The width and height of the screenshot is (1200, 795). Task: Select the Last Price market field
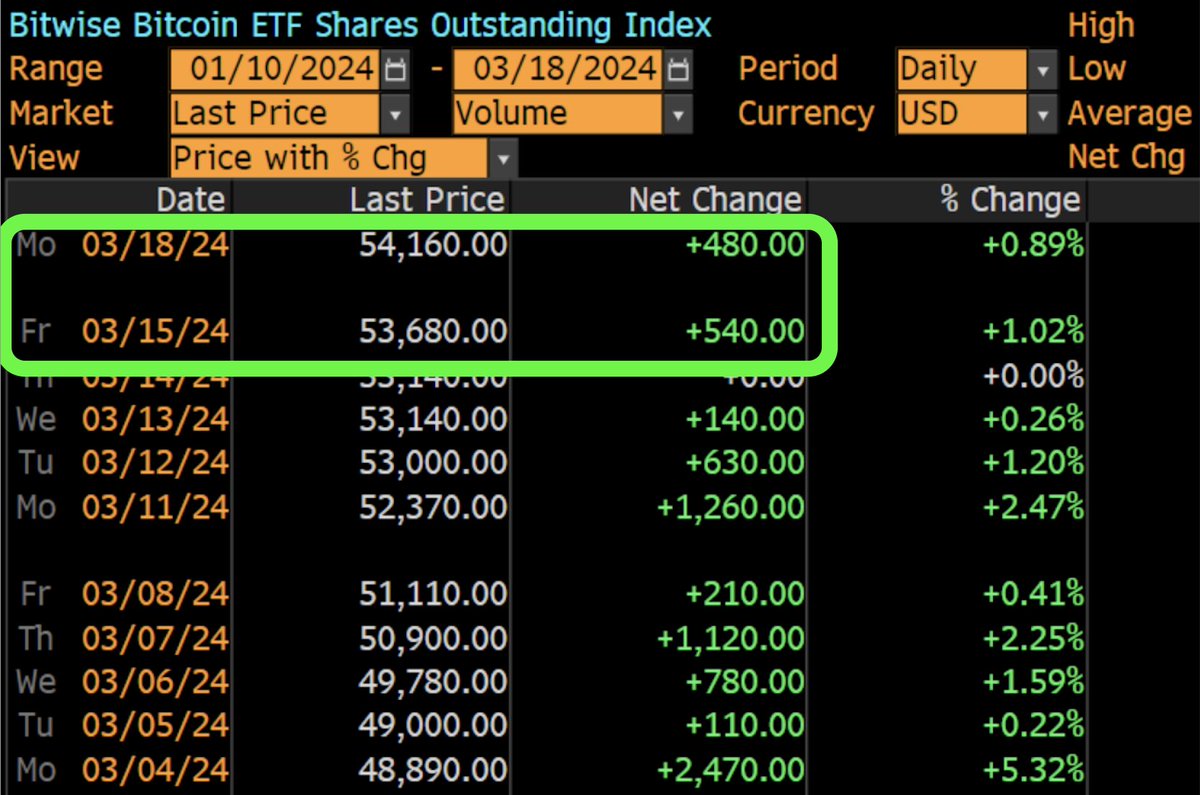(275, 114)
